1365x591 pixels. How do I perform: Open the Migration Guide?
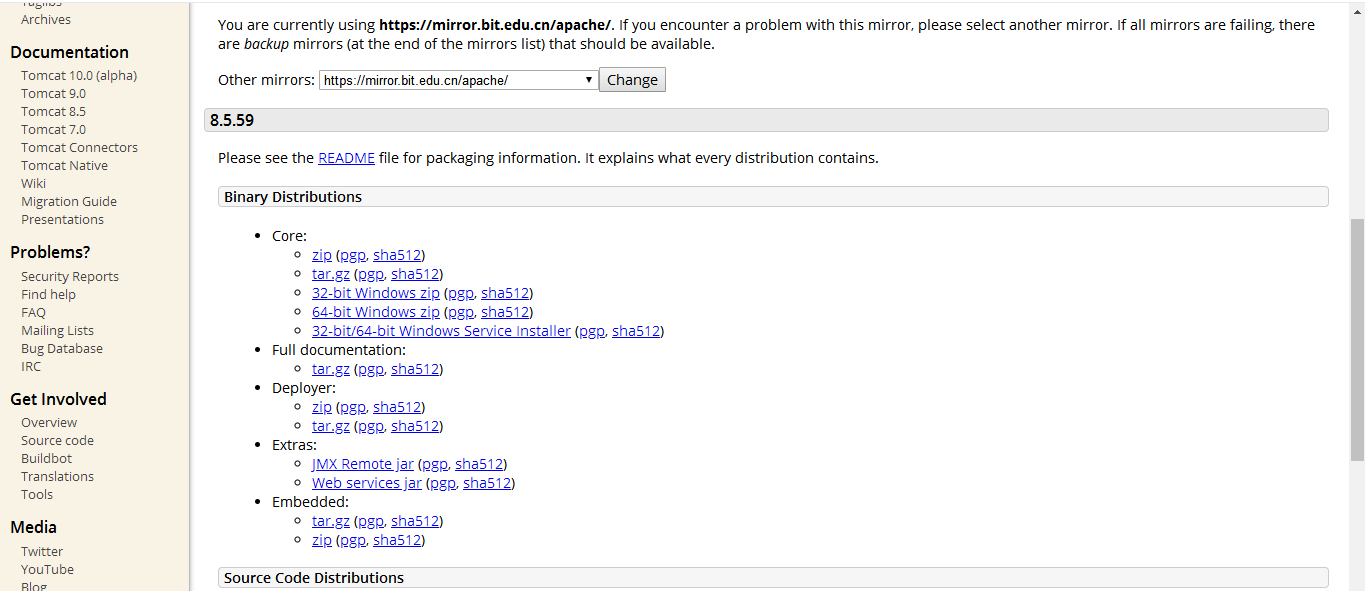click(x=69, y=201)
